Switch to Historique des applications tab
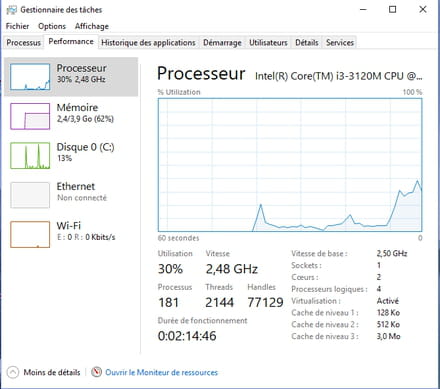 [148, 43]
